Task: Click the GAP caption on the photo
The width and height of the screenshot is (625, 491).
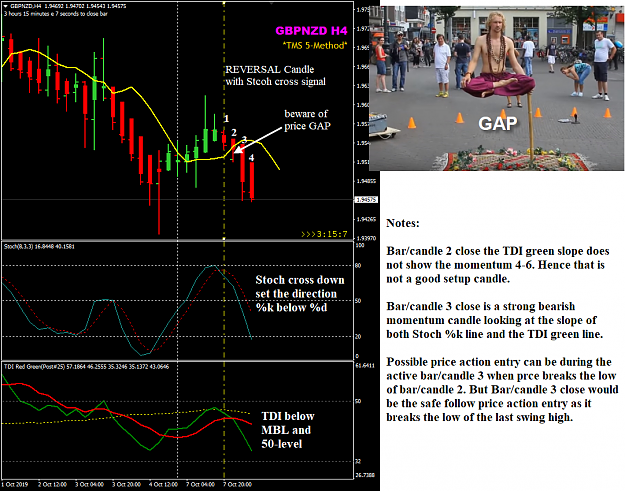Action: pyautogui.click(x=498, y=123)
